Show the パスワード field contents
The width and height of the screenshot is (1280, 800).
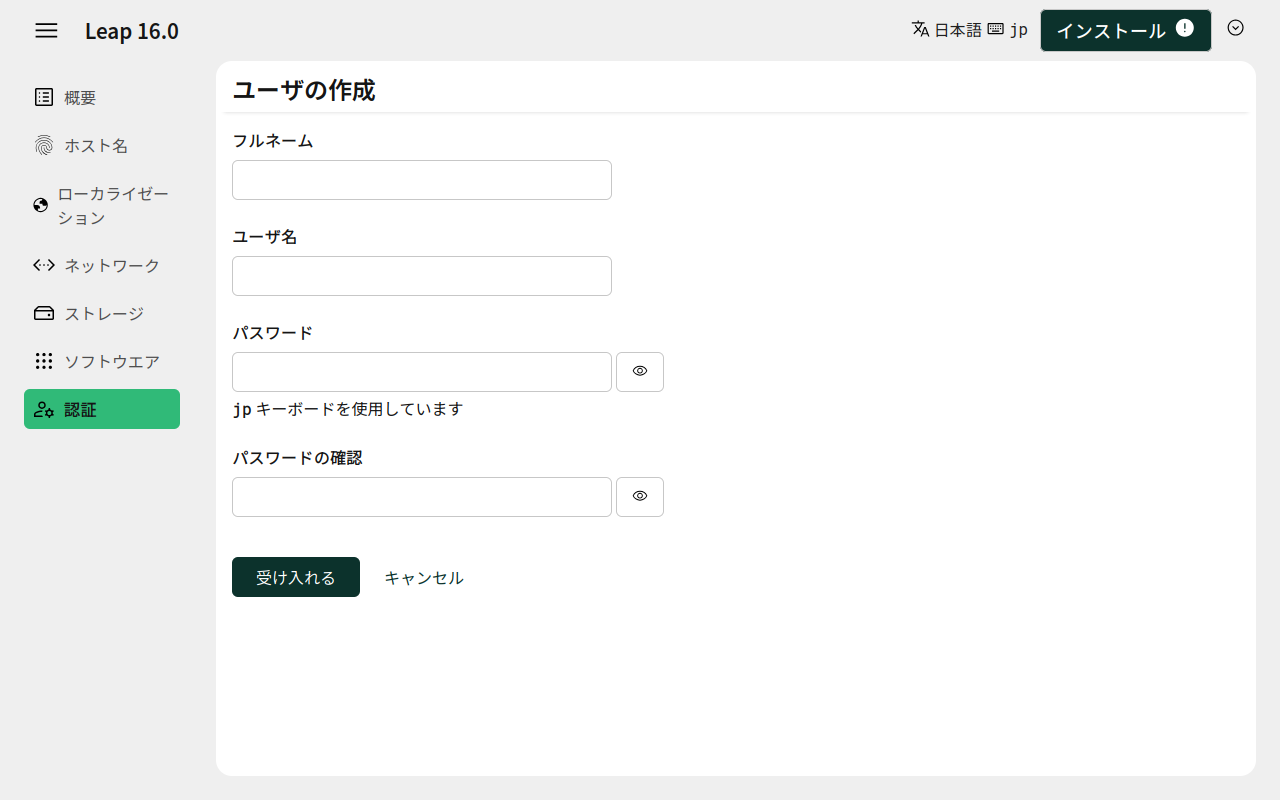(x=640, y=371)
